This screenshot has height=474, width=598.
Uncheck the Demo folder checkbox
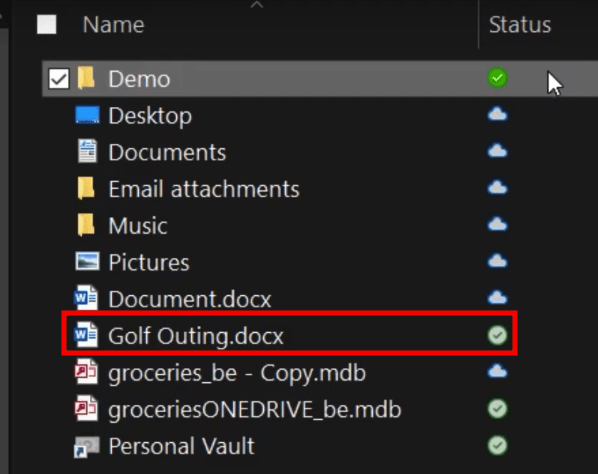click(x=59, y=79)
